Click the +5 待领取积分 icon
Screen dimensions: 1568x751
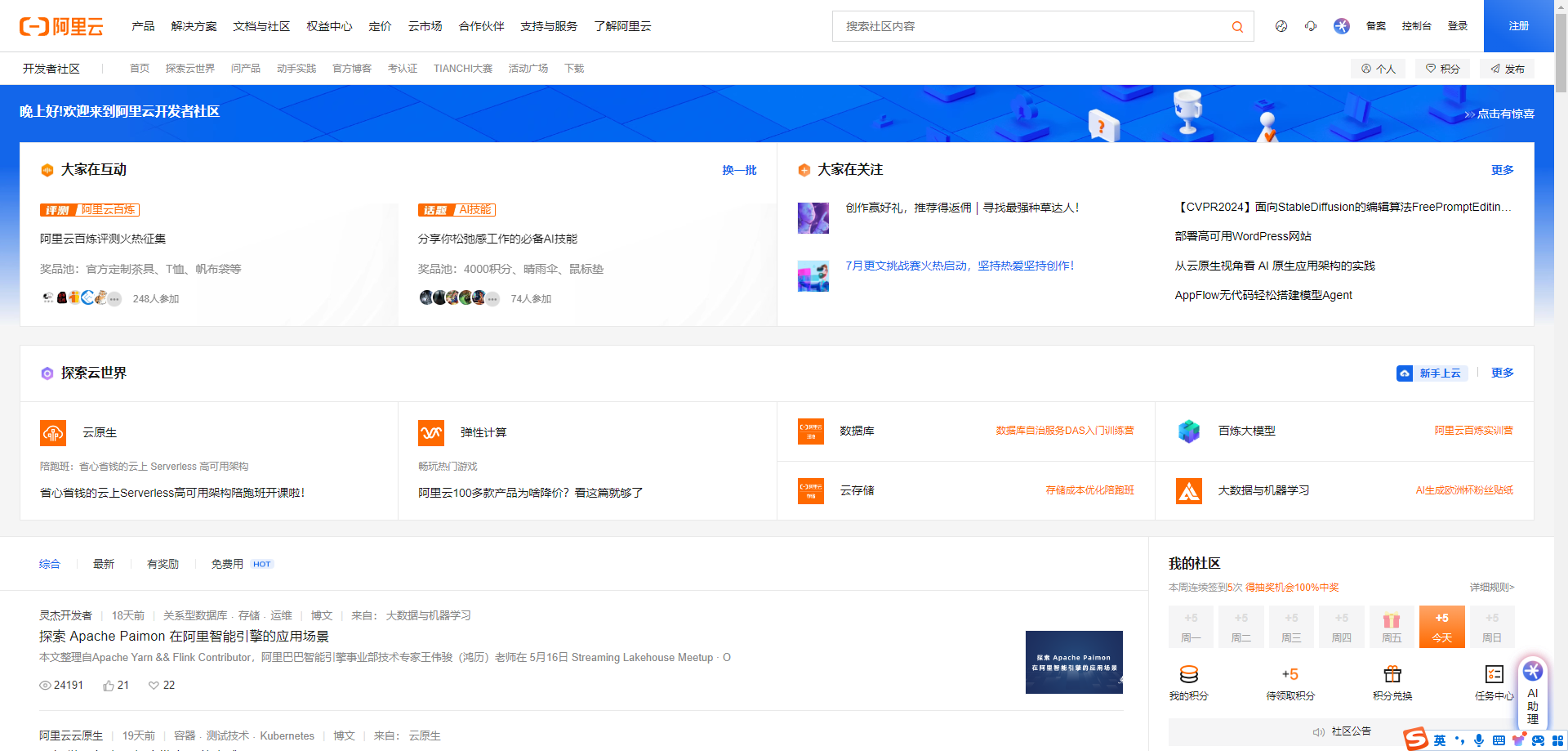[x=1290, y=674]
